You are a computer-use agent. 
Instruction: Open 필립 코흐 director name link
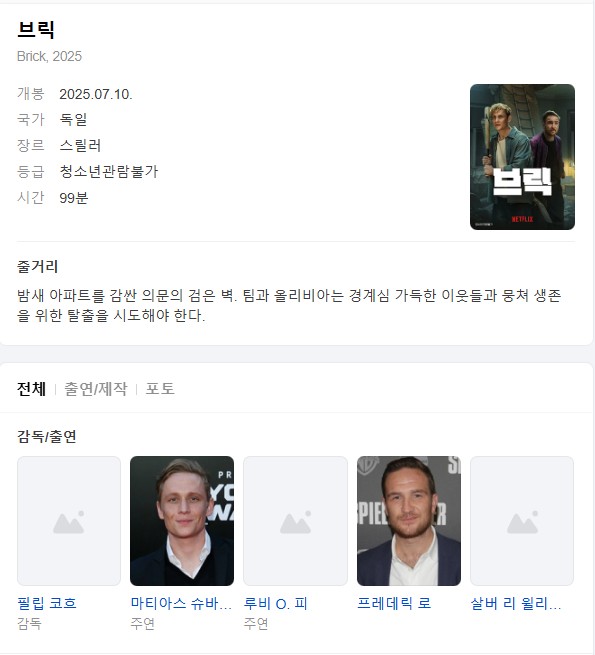[47, 603]
